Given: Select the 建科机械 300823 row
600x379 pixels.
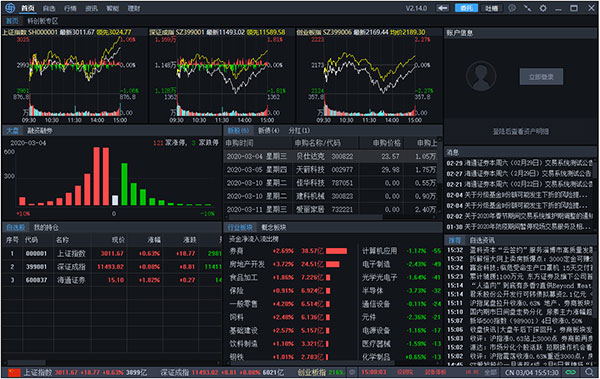Looking at the screenshot, I should [331, 196].
